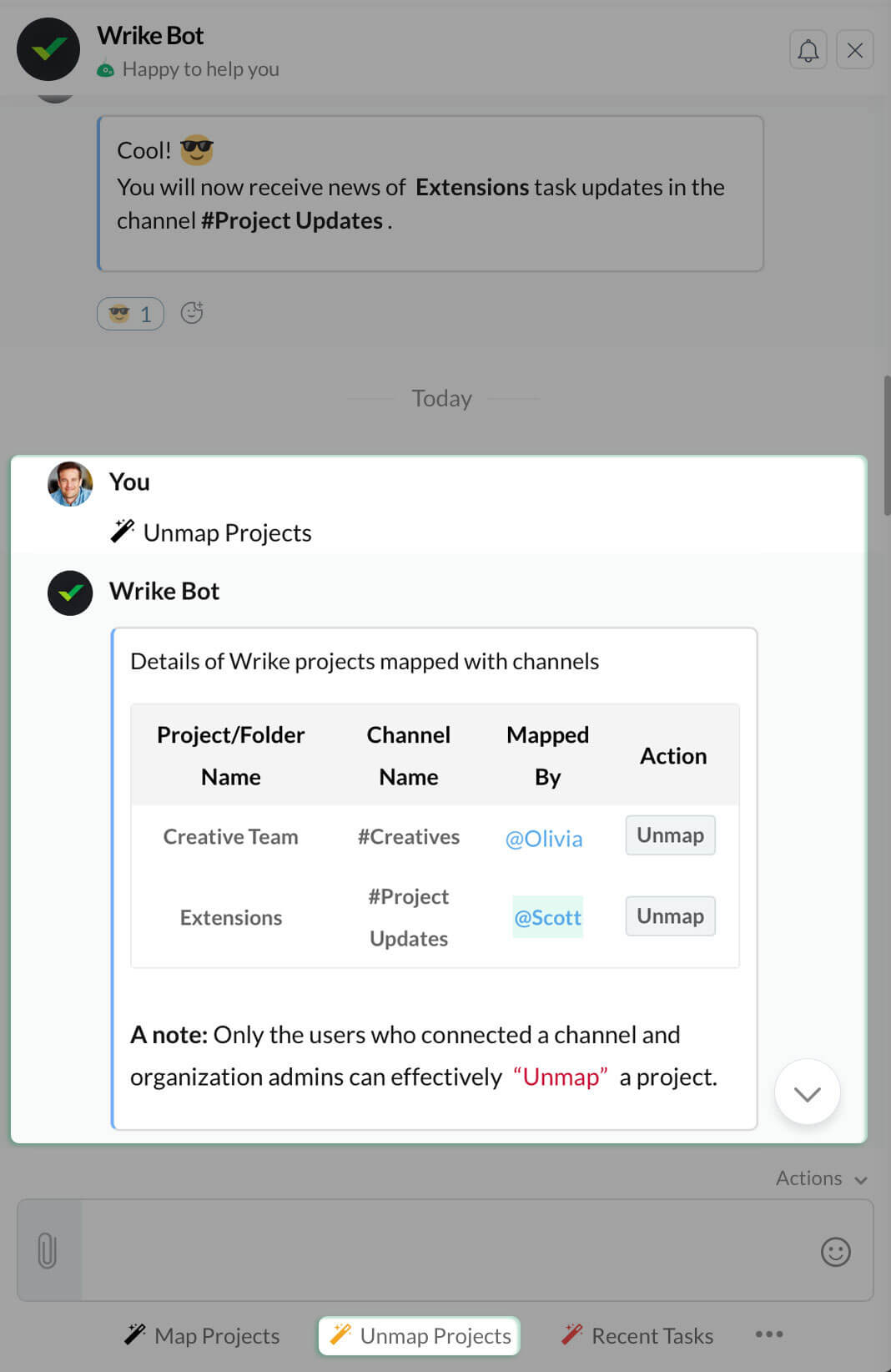The height and width of the screenshot is (1372, 891).
Task: Choose the Recent Tasks action
Action: click(x=638, y=1336)
